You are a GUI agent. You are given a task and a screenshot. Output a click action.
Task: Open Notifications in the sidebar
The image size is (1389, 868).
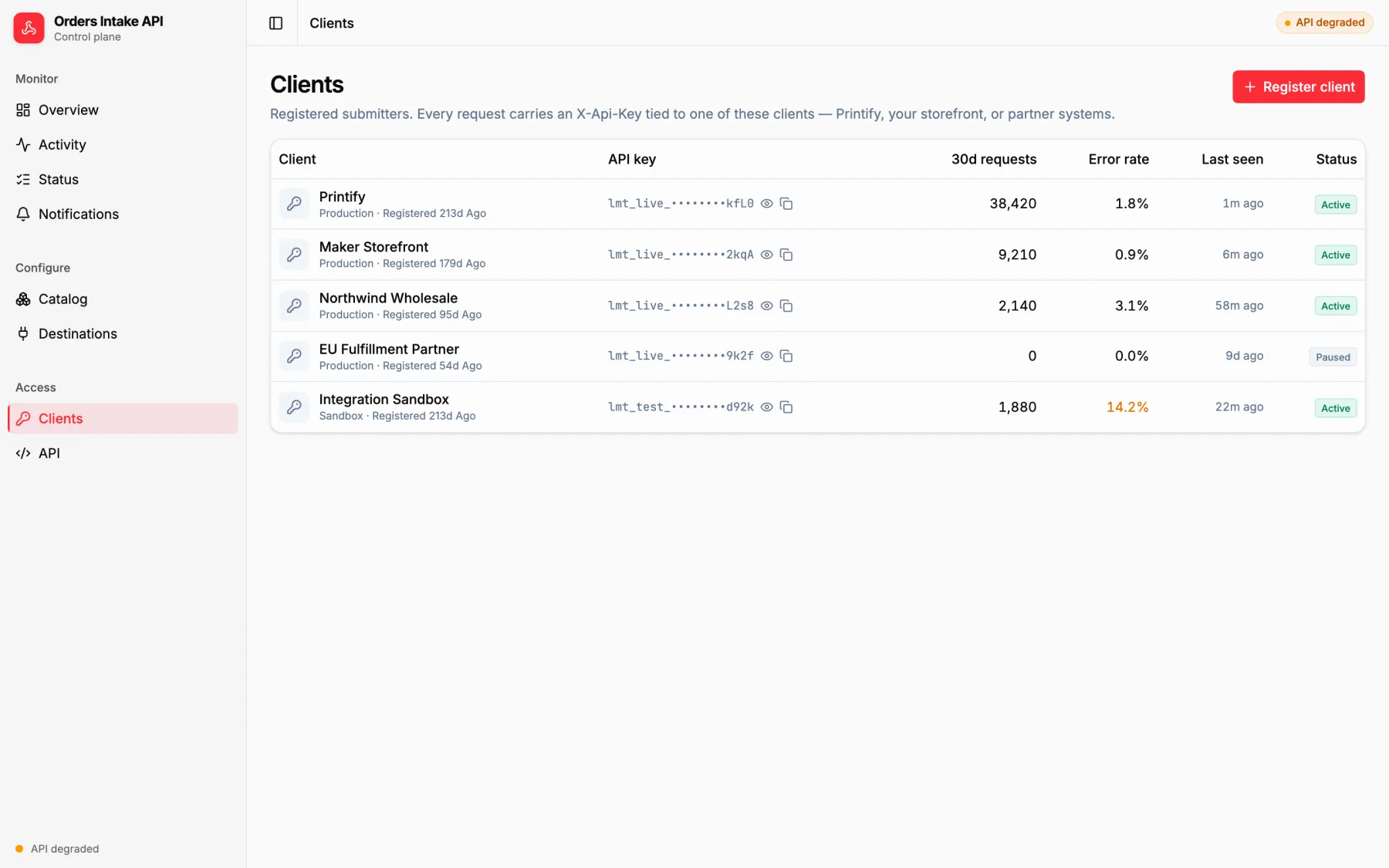pyautogui.click(x=123, y=214)
